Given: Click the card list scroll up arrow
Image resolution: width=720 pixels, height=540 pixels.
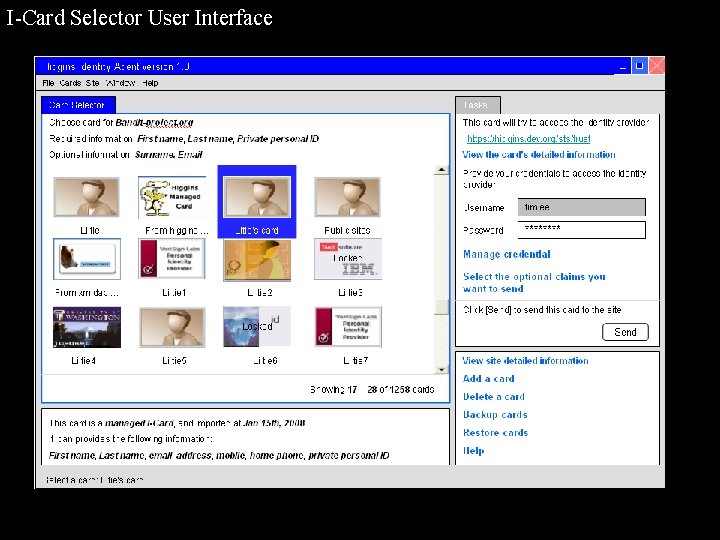Looking at the screenshot, I should (441, 170).
